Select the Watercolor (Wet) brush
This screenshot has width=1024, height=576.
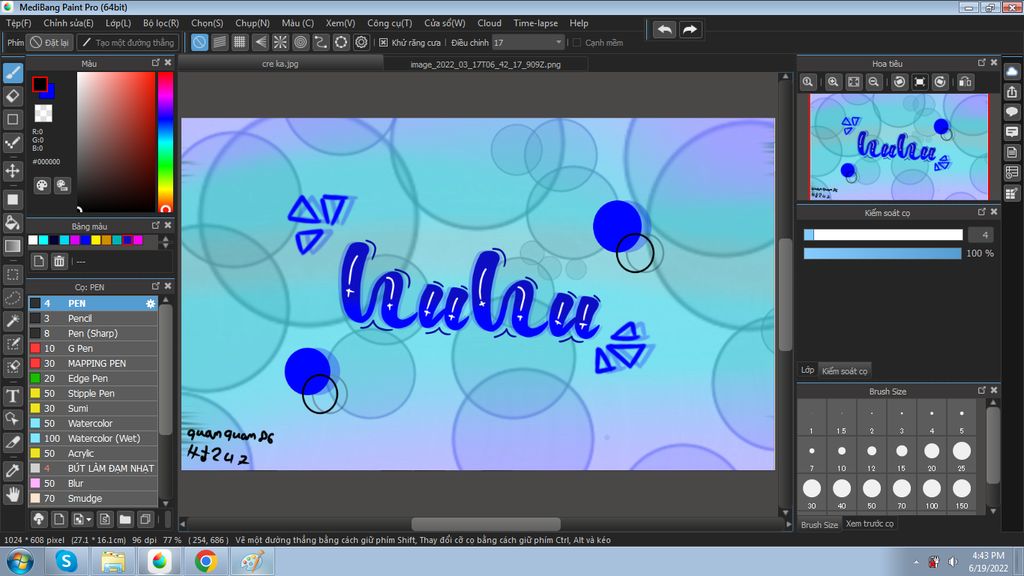pyautogui.click(x=93, y=438)
